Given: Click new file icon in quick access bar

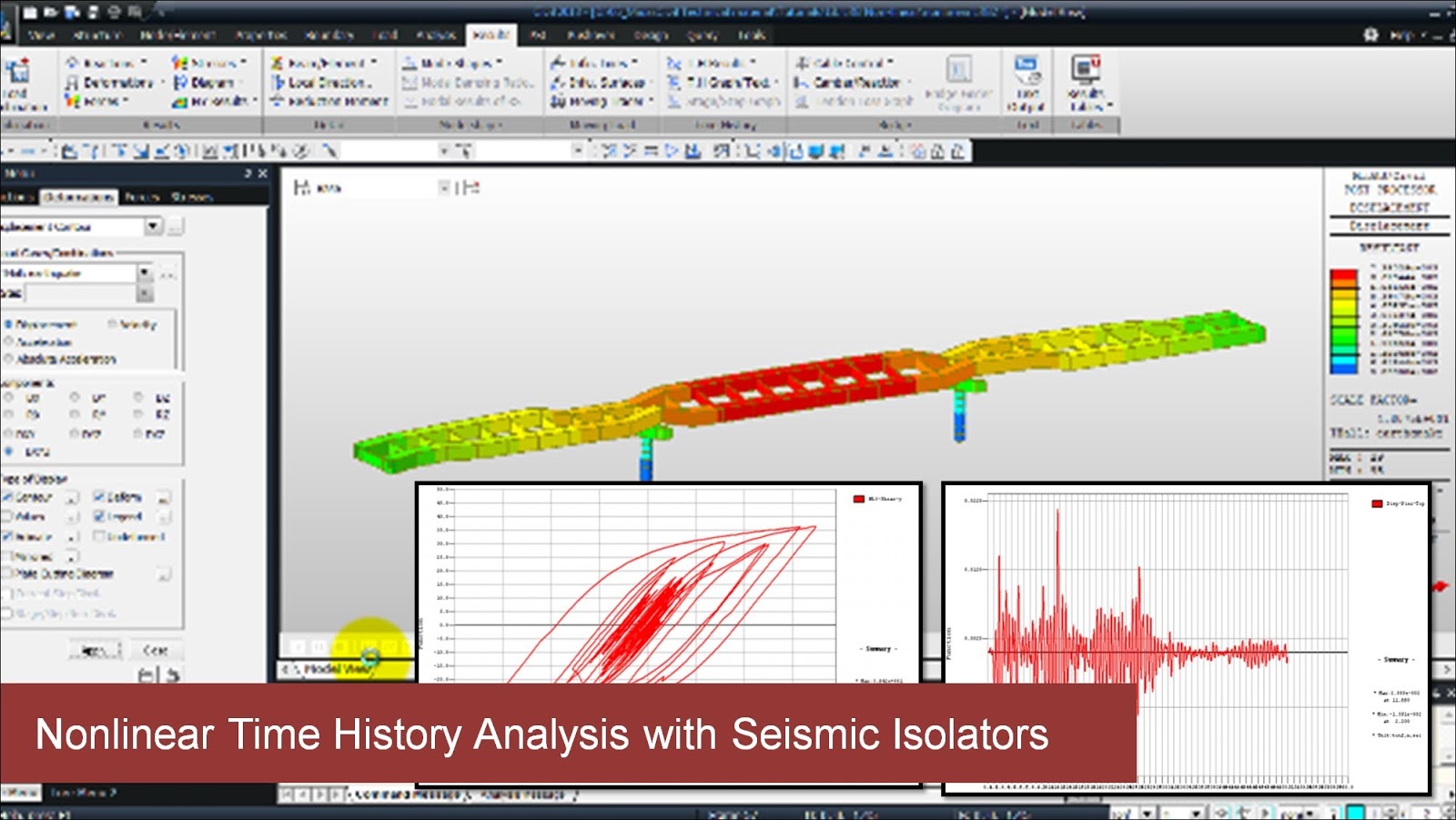Looking at the screenshot, I should pyautogui.click(x=32, y=13).
